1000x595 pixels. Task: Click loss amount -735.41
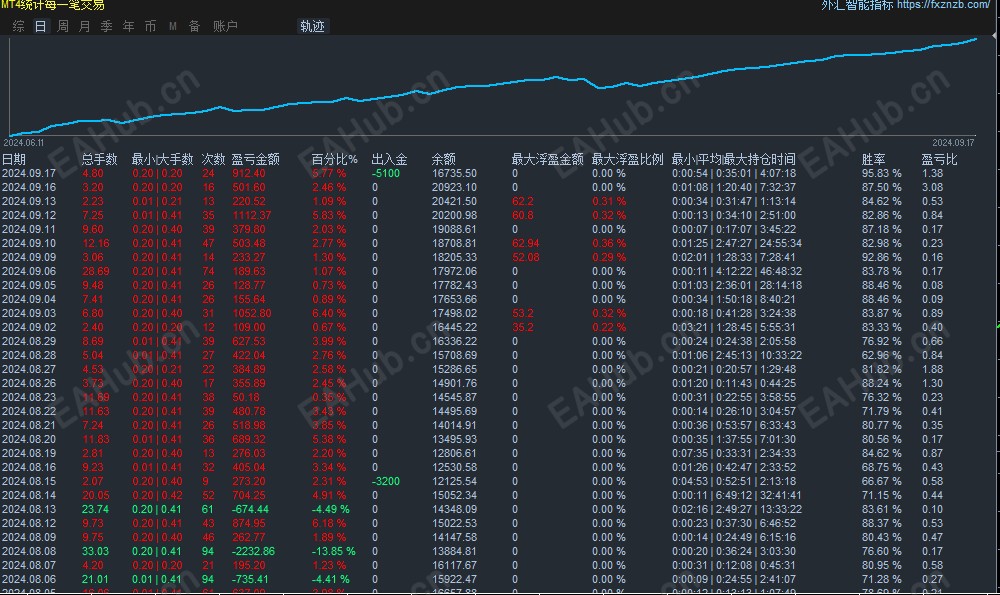[250, 580]
